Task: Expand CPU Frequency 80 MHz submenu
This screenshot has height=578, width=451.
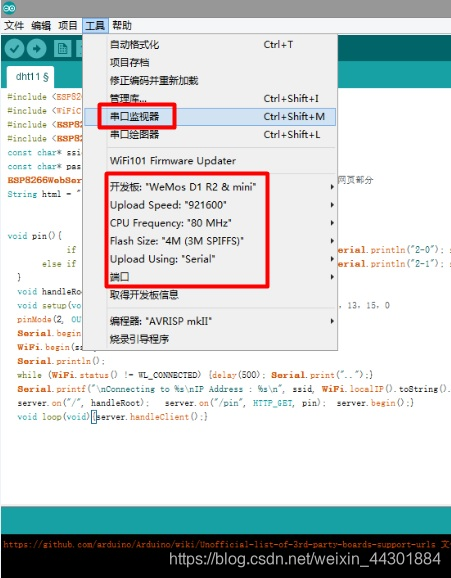Action: pos(210,223)
